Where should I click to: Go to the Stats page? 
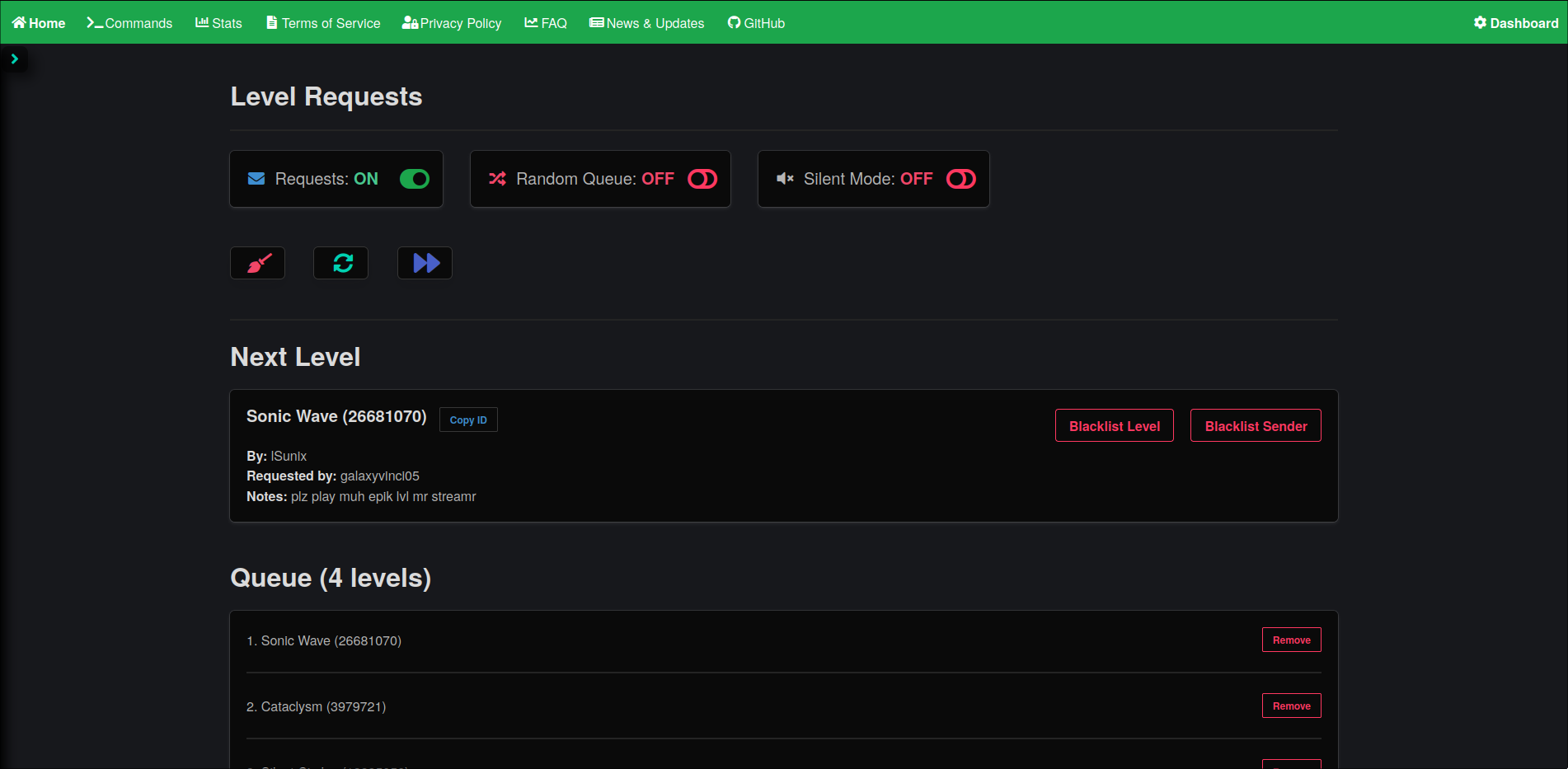point(218,23)
